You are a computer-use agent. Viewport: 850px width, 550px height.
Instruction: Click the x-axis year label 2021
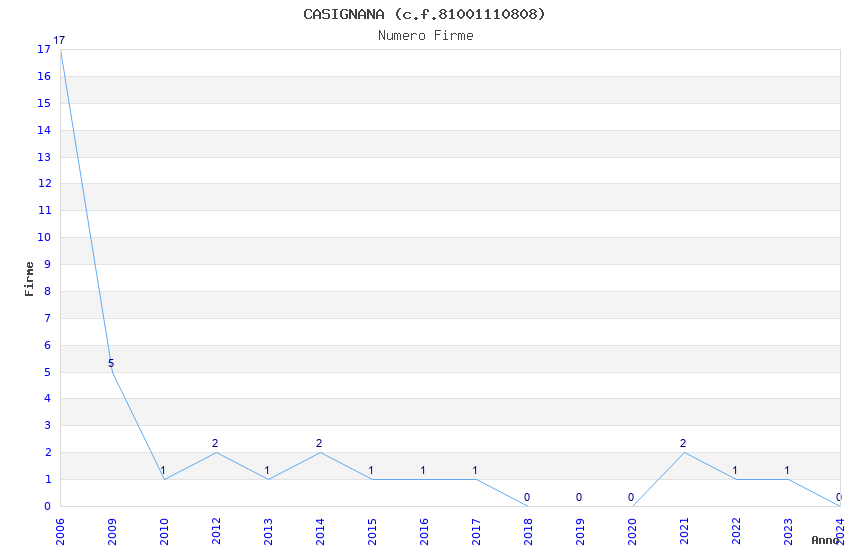[x=684, y=532]
